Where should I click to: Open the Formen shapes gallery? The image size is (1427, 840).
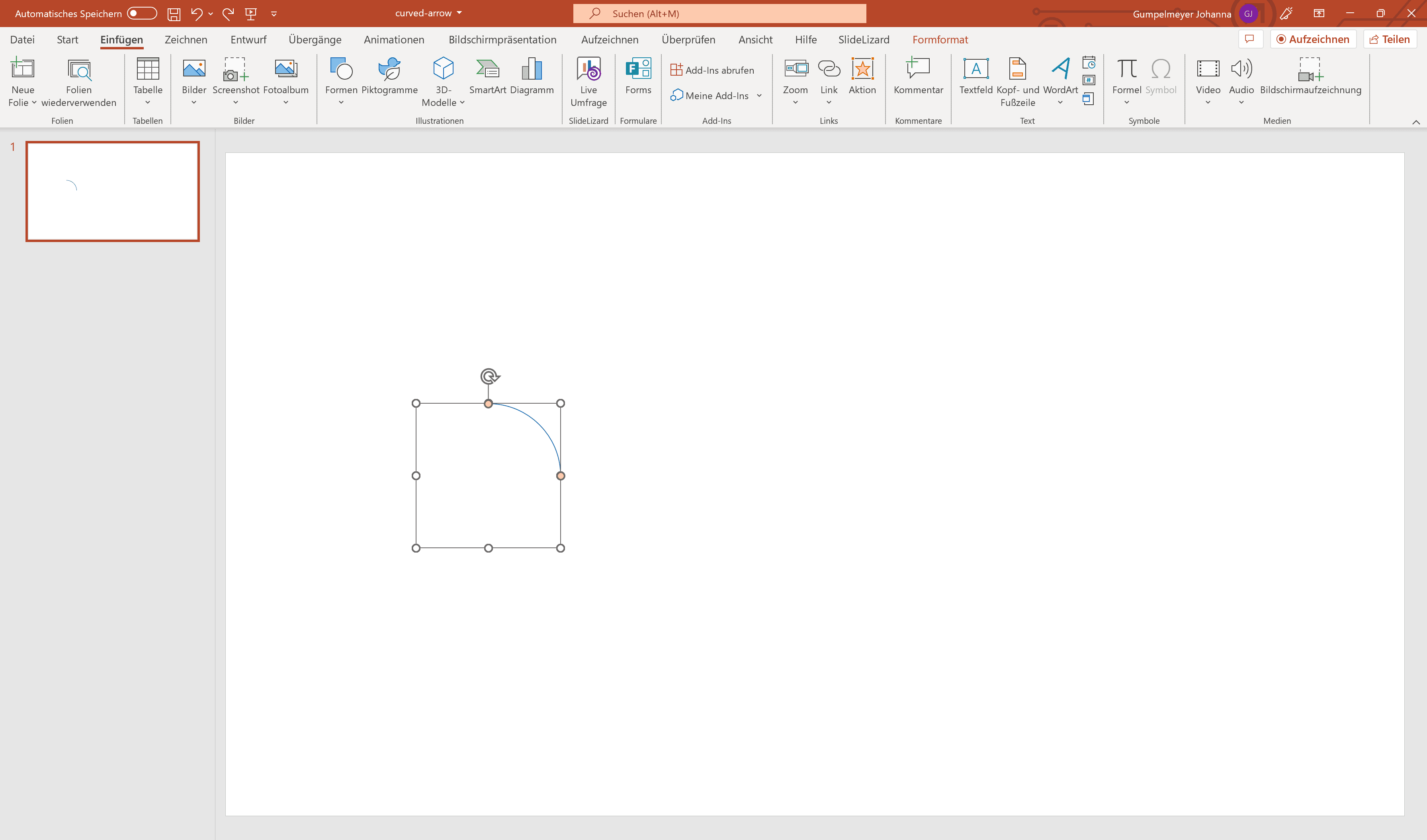(341, 79)
